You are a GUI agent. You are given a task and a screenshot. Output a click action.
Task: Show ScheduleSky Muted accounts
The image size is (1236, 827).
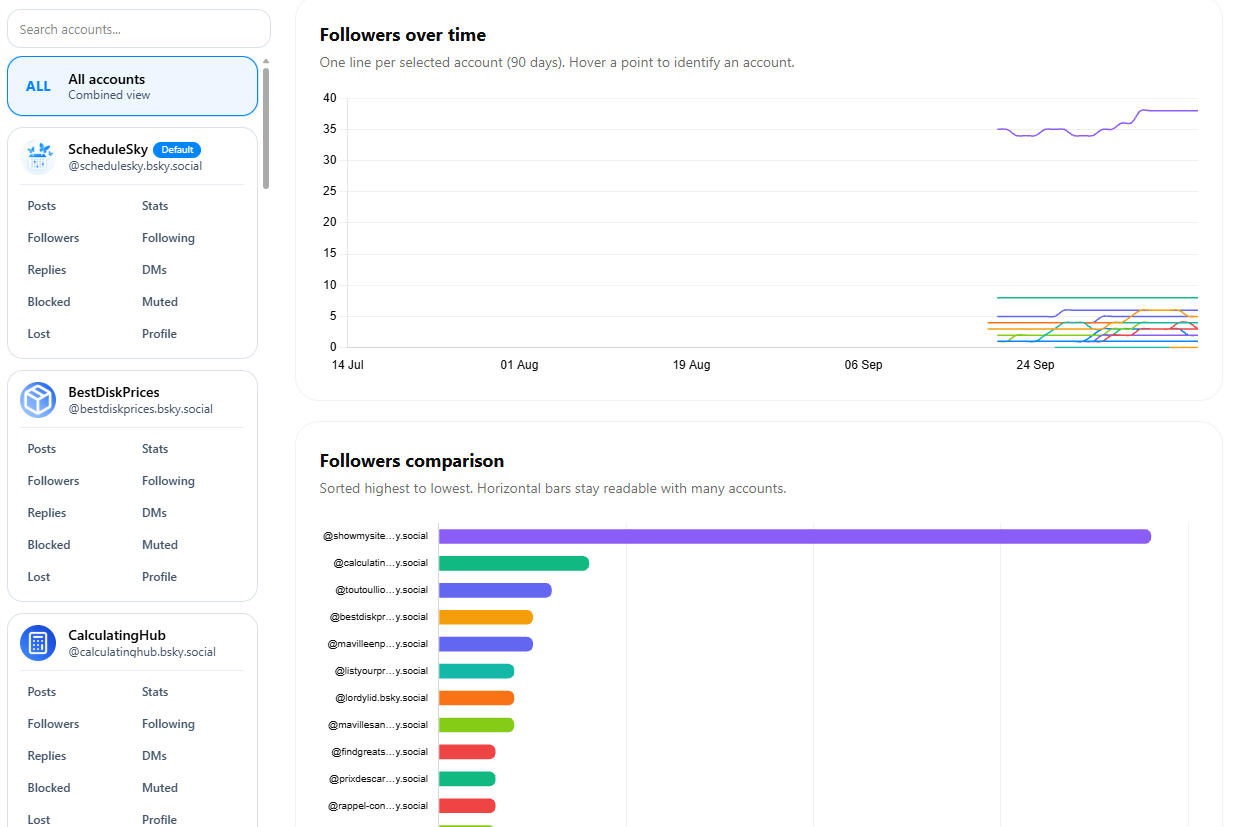(160, 302)
